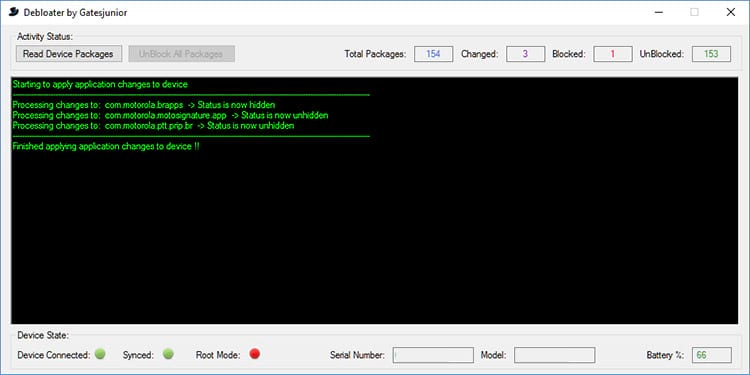Viewport: 750px width, 375px height.
Task: Click inside the Model field
Action: (554, 355)
